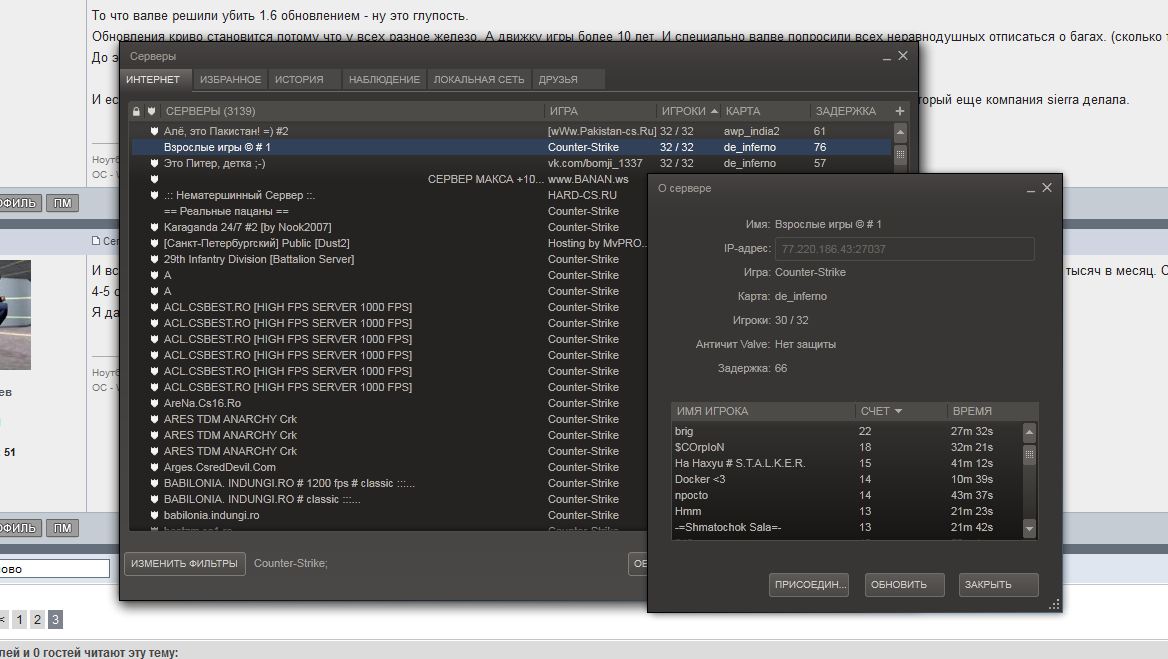This screenshot has width=1168, height=659.
Task: Select player brig in list
Action: [684, 431]
